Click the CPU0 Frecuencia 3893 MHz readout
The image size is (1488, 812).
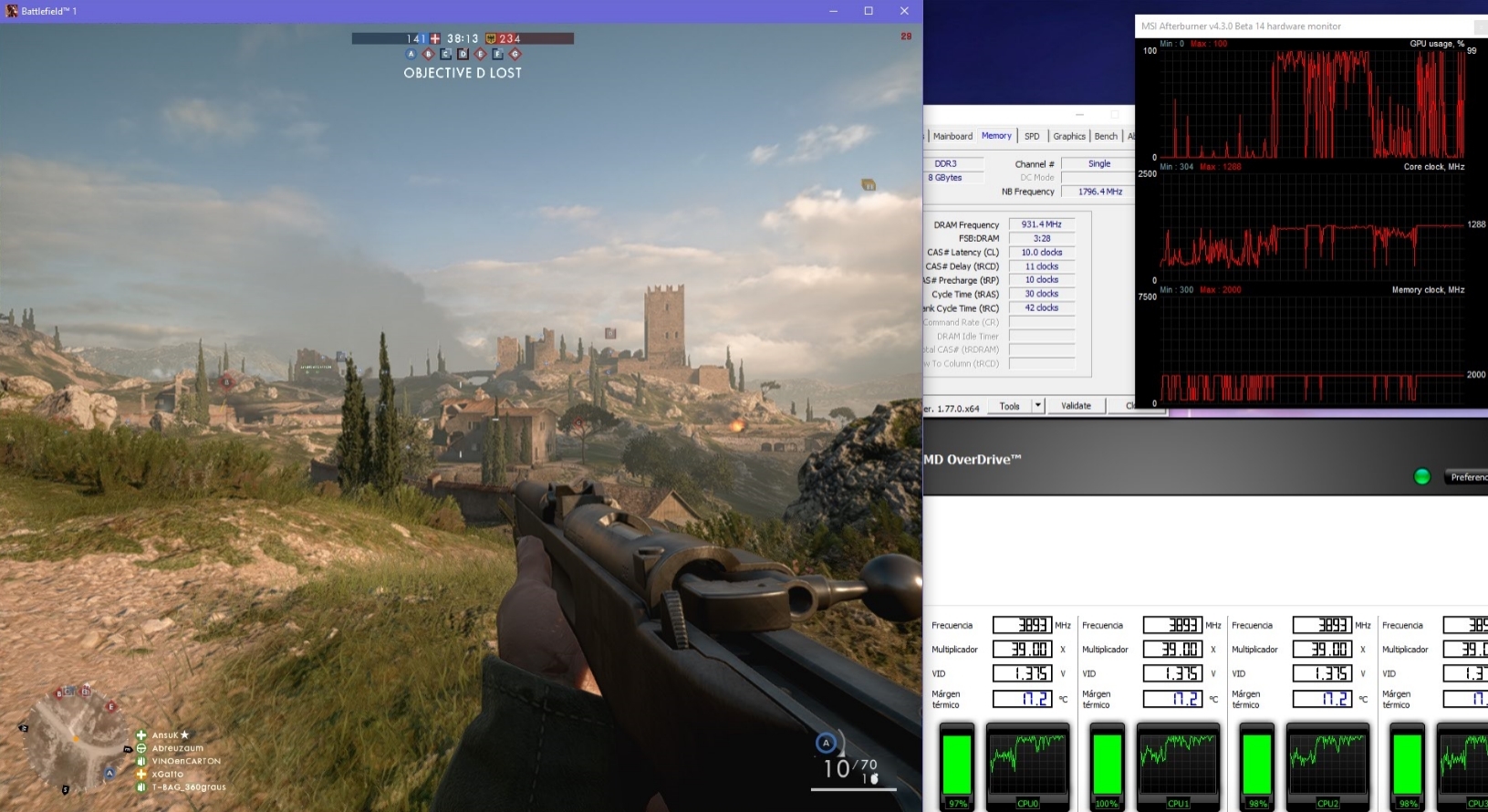click(x=1023, y=625)
